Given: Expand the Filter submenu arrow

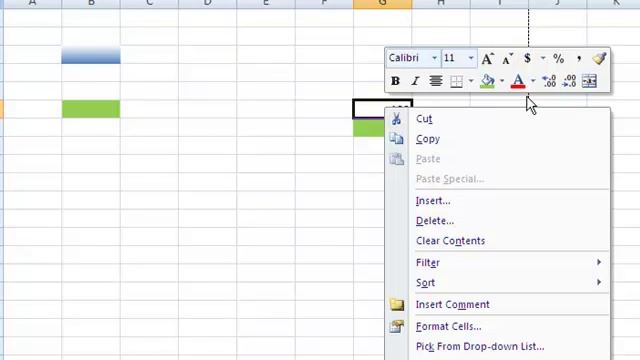Looking at the screenshot, I should [599, 262].
